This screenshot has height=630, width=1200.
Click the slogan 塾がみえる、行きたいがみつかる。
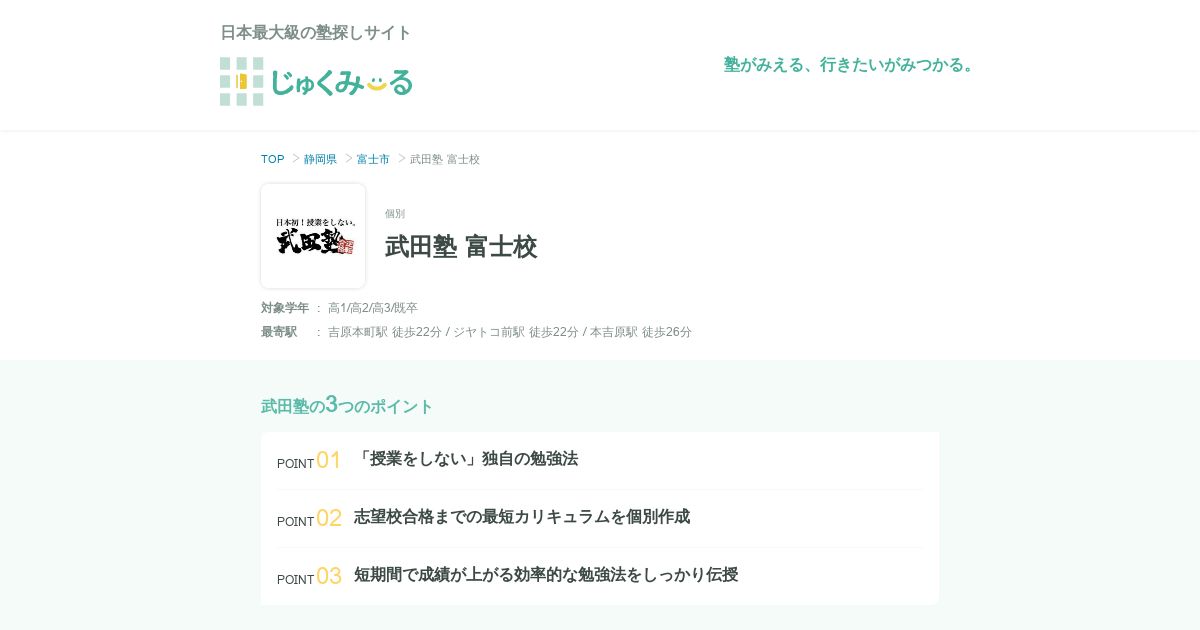pos(850,64)
